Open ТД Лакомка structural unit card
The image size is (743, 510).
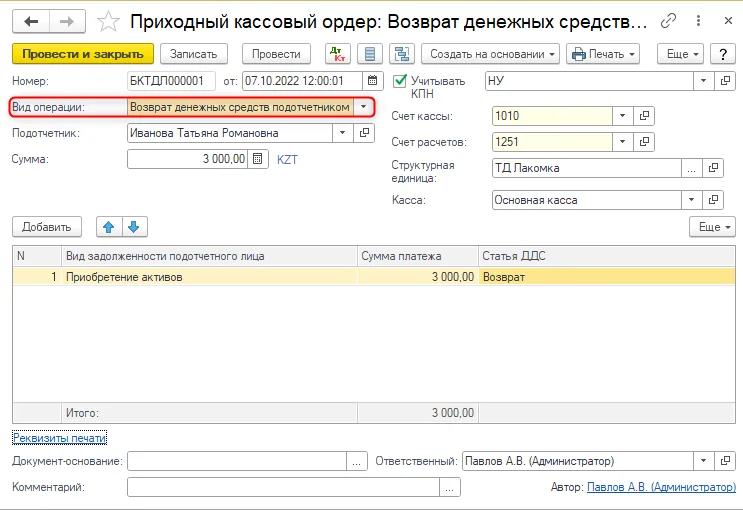click(713, 168)
